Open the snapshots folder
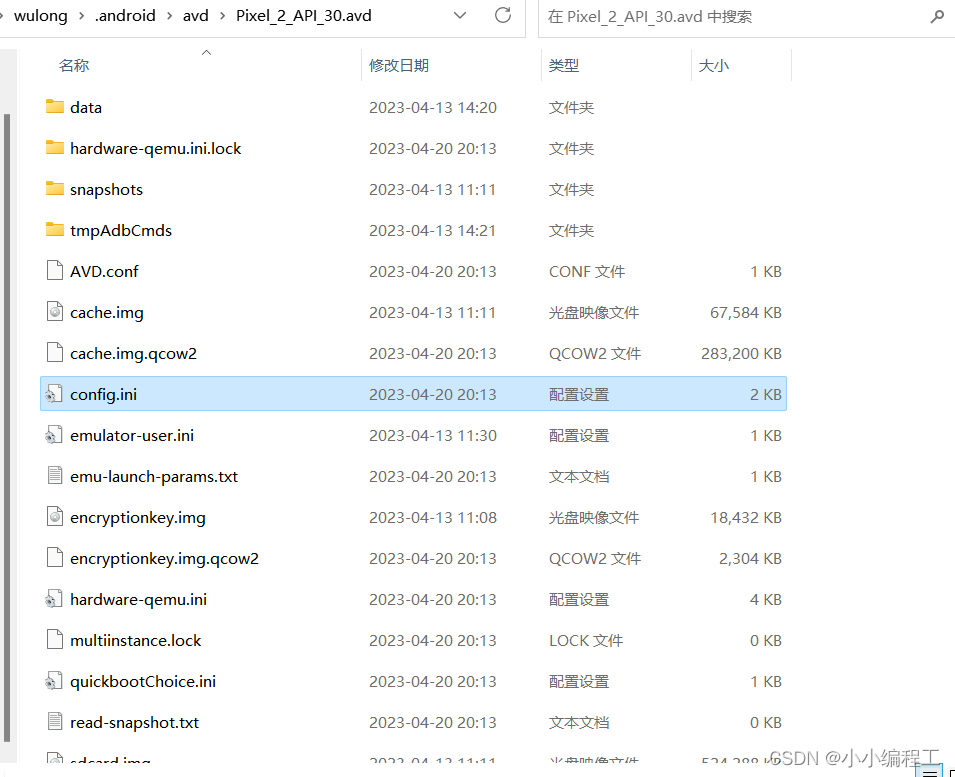955x777 pixels. (x=106, y=189)
